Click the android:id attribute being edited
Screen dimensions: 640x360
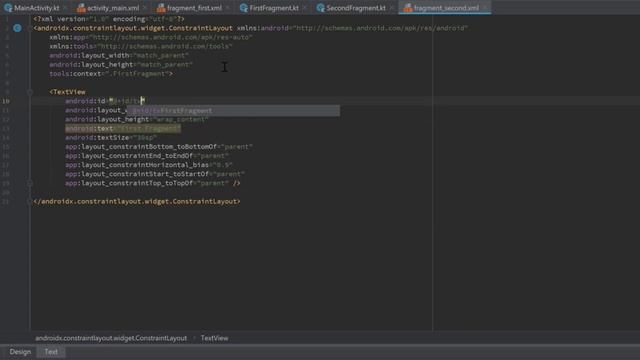pos(105,101)
